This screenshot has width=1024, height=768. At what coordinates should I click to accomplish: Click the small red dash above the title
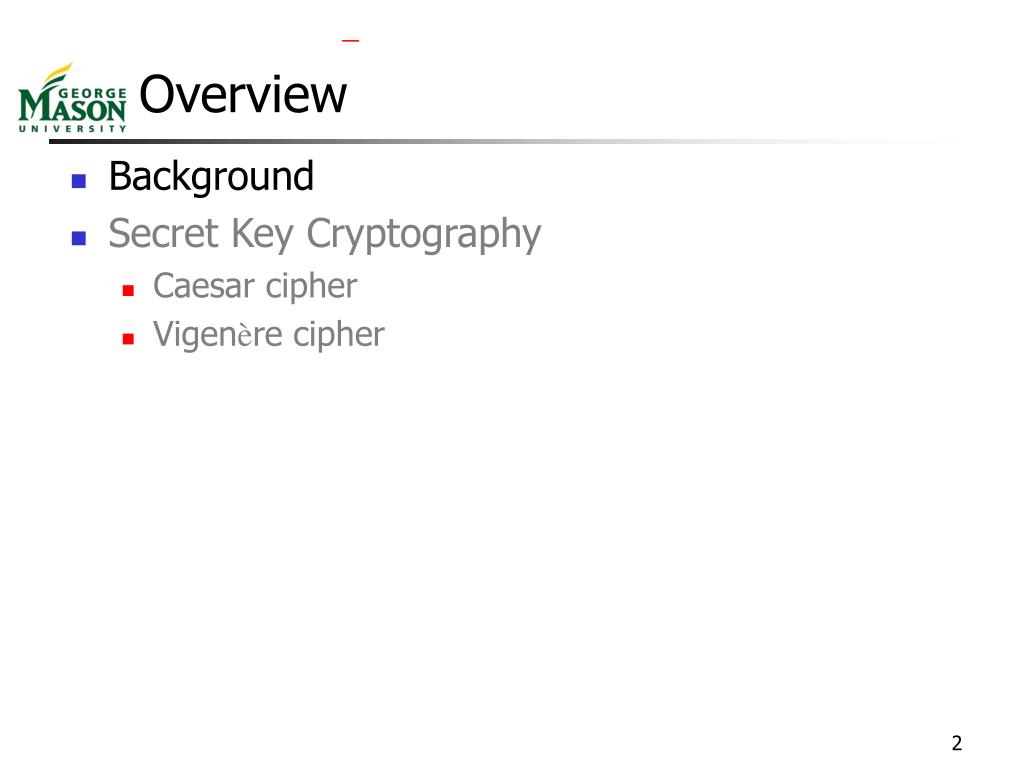click(x=350, y=40)
